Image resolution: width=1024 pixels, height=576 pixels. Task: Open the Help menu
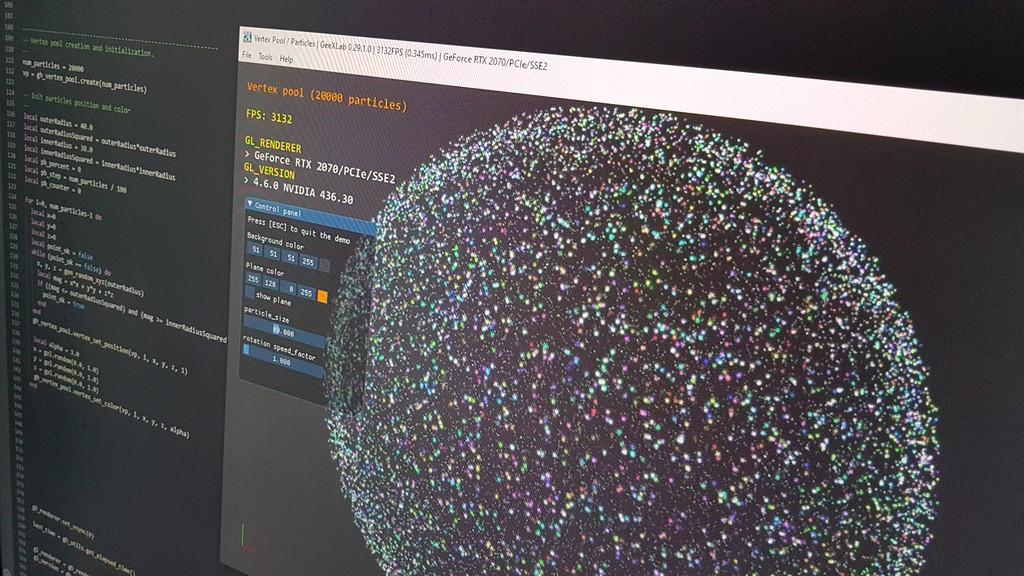click(x=286, y=59)
